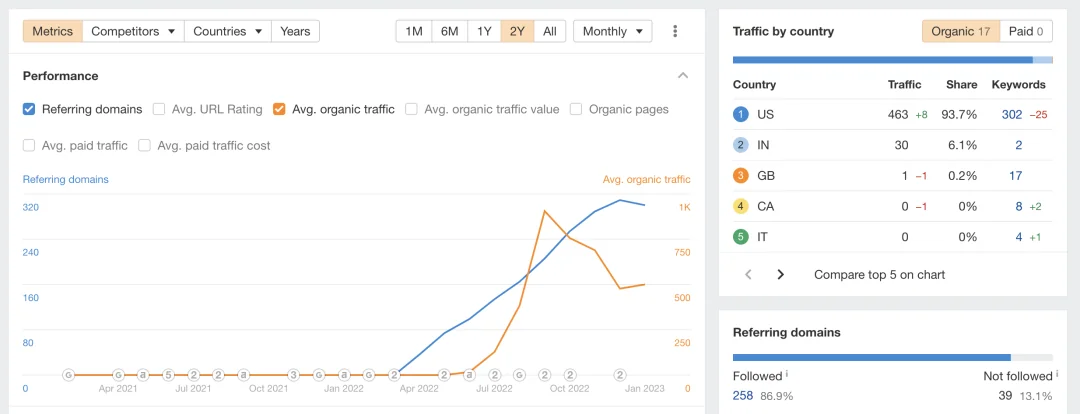The image size is (1080, 414).
Task: Click the timeline marker labeled 3
Action: [293, 375]
